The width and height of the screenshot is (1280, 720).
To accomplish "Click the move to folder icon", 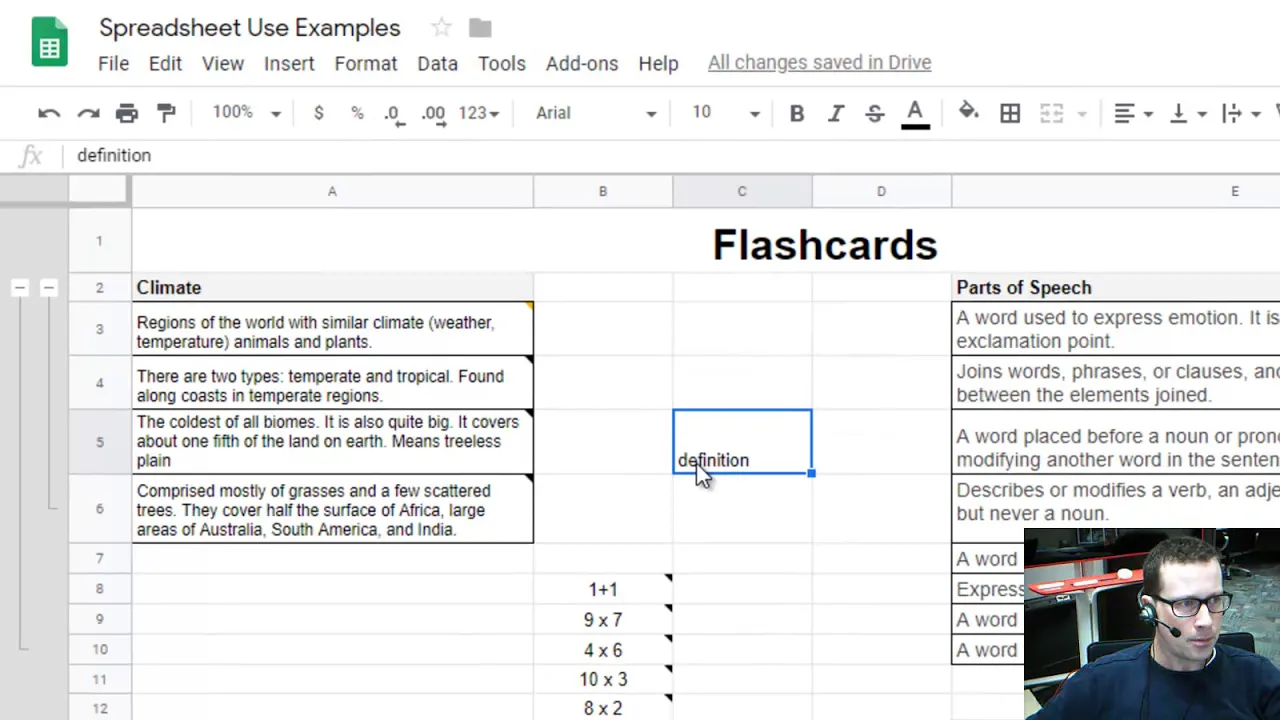I will click(480, 28).
